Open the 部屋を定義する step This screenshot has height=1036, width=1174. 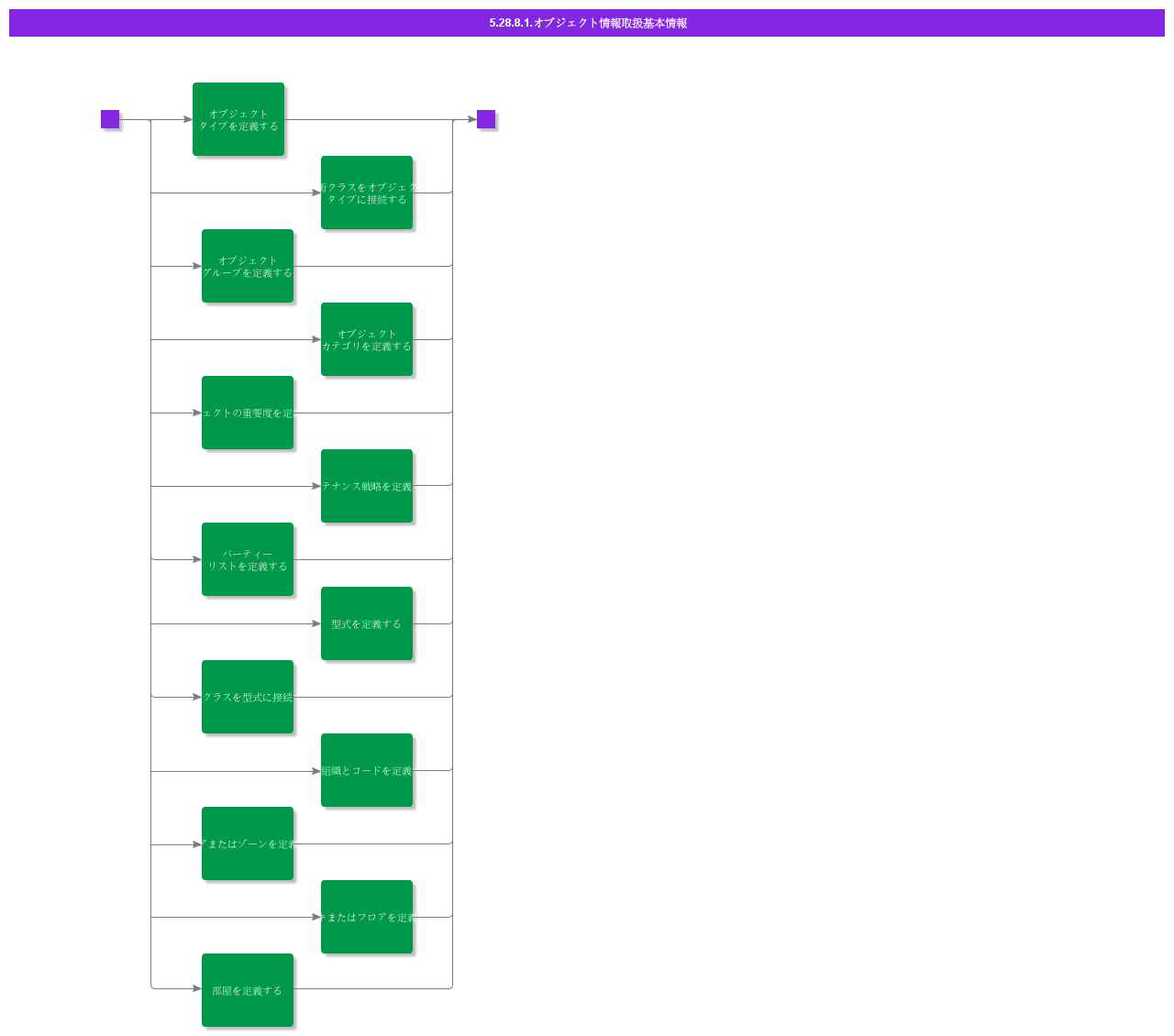coord(248,990)
